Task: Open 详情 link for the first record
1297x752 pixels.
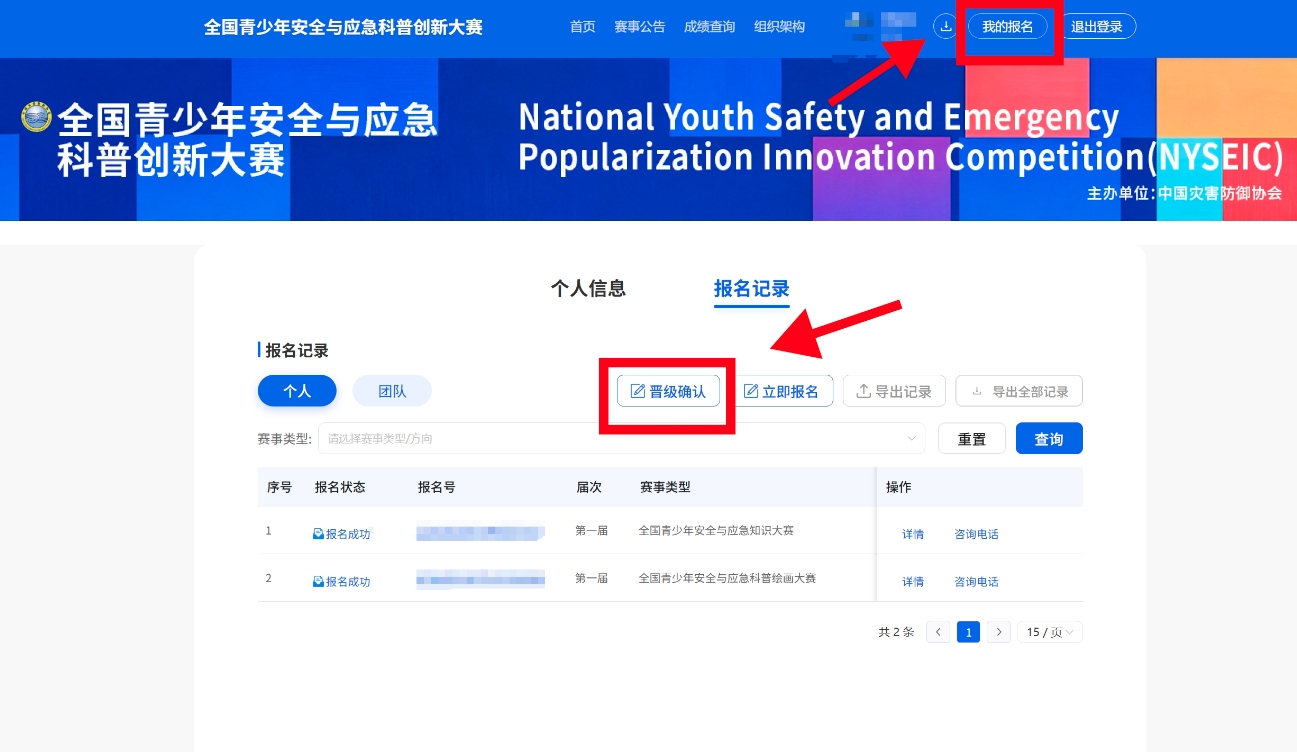Action: click(x=913, y=534)
